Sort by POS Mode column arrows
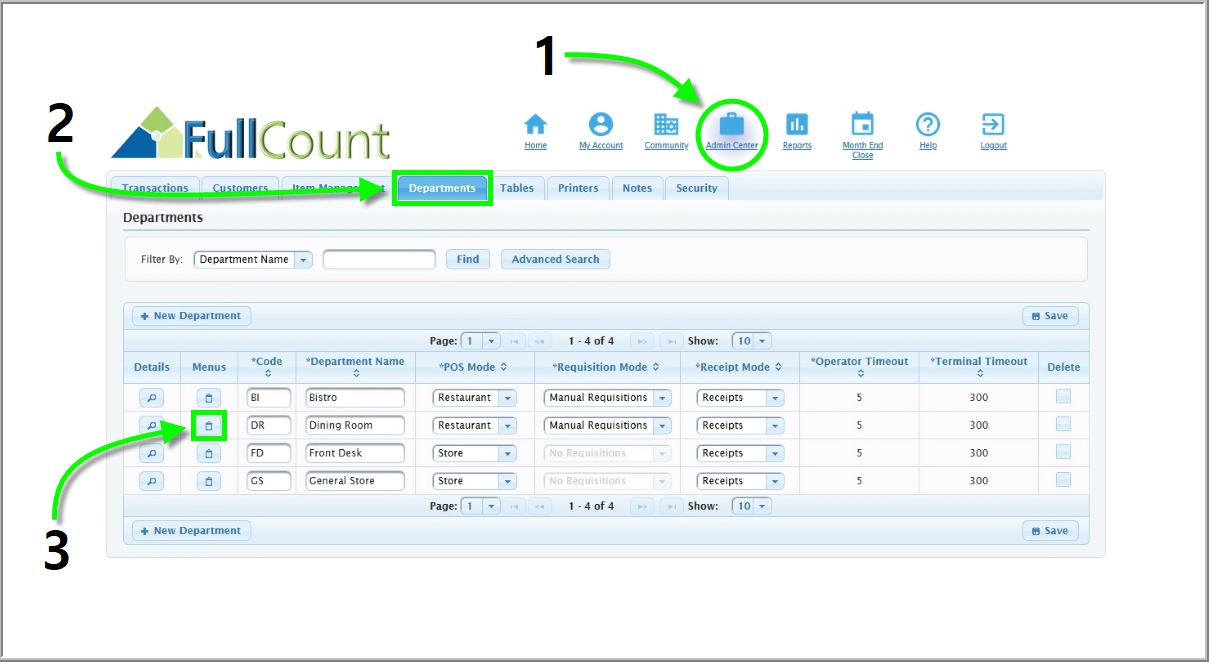This screenshot has height=662, width=1210. (504, 367)
